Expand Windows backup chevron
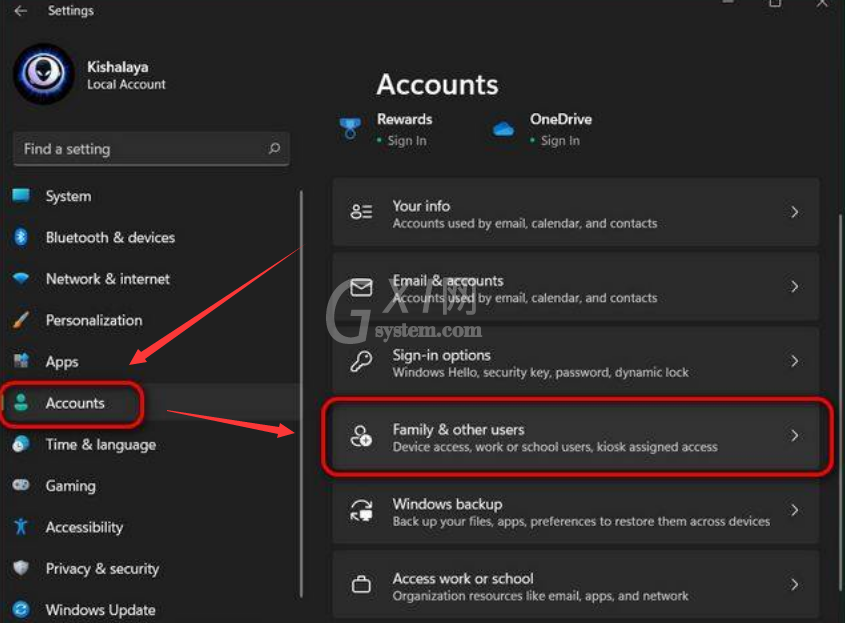This screenshot has height=623, width=845. 794,510
